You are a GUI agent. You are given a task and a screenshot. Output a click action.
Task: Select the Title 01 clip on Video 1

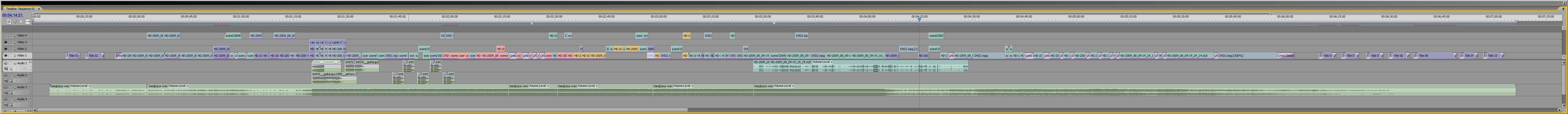point(73,55)
